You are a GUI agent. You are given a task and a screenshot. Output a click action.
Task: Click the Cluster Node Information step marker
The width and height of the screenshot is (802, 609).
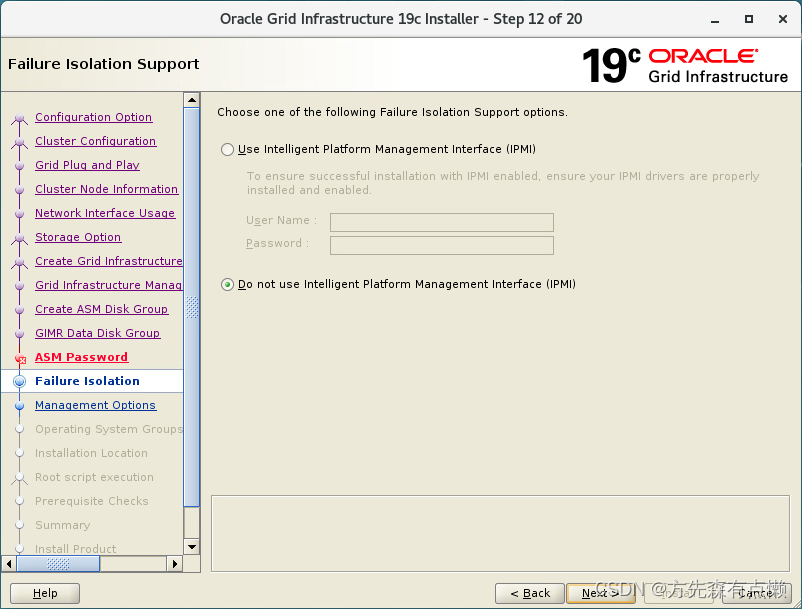coord(19,190)
